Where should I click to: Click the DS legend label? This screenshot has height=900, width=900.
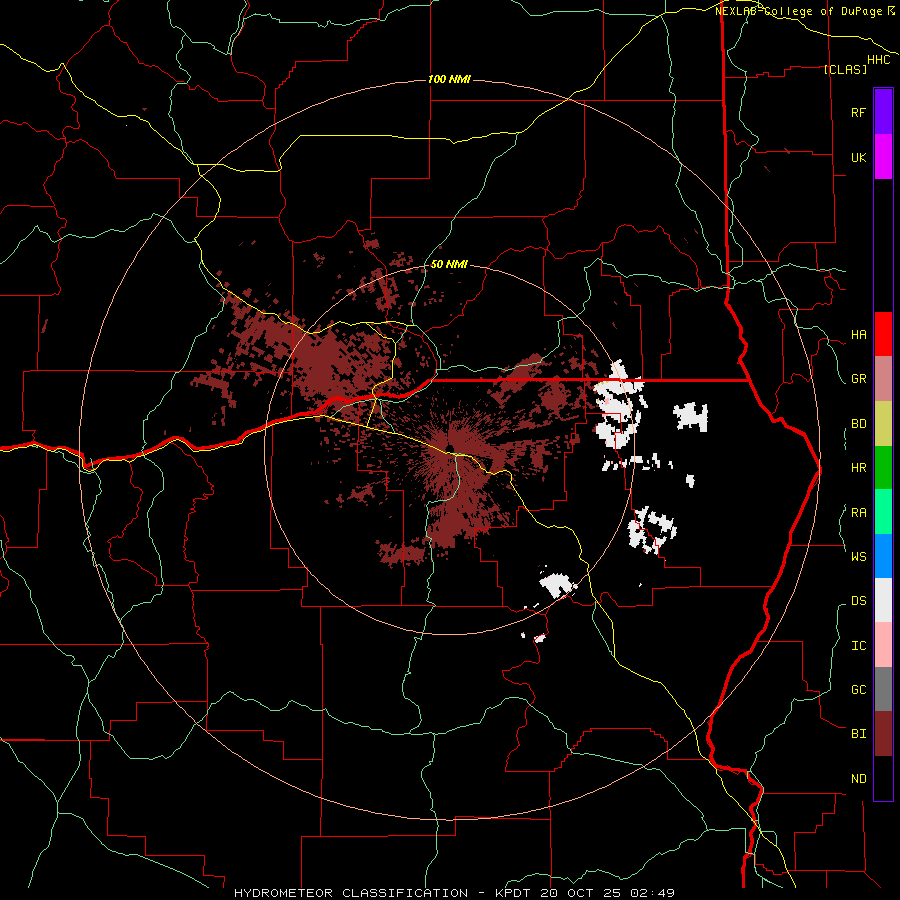pos(858,601)
